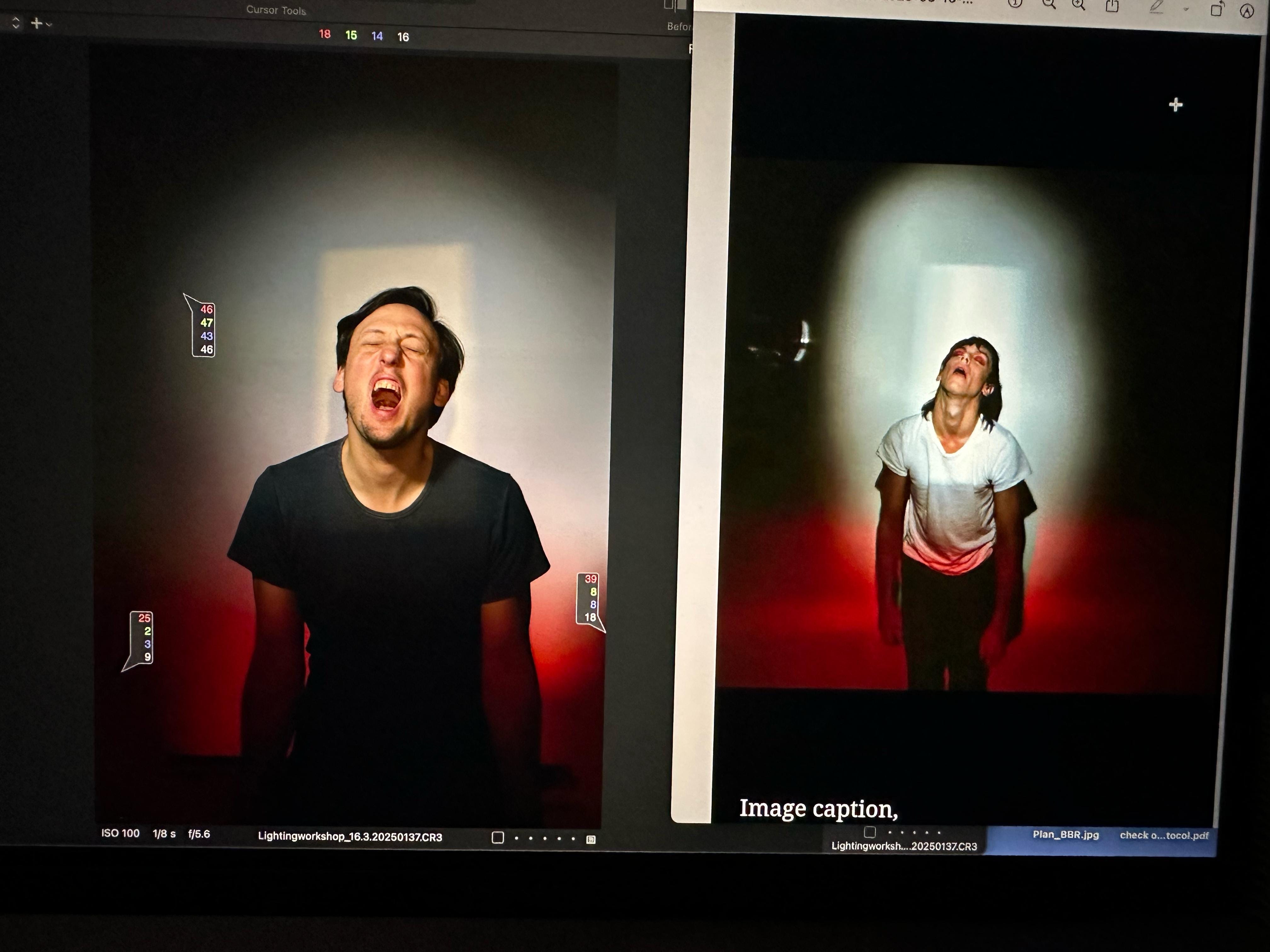Click the Lightingworkshop_16.3.20250137.CR3 filename
Screen dimensions: 1270x952
[350, 837]
